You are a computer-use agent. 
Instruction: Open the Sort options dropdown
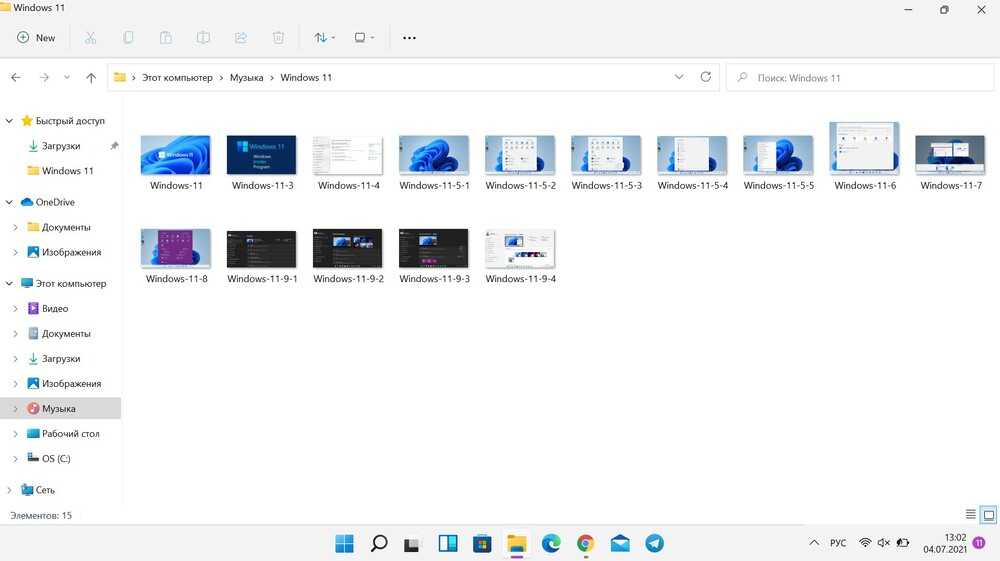(325, 38)
